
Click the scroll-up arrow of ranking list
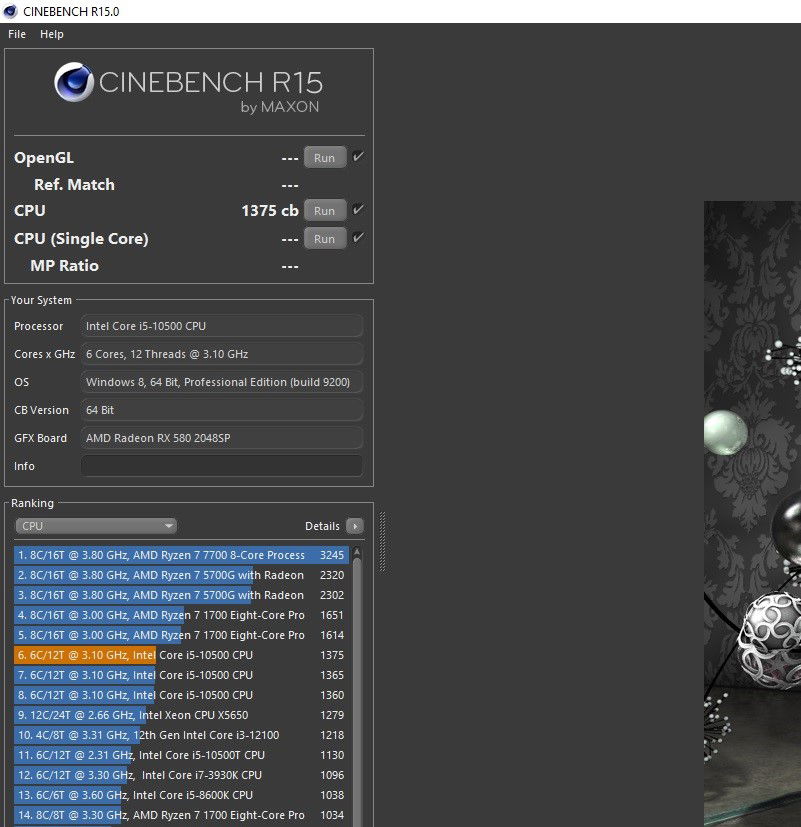(357, 552)
